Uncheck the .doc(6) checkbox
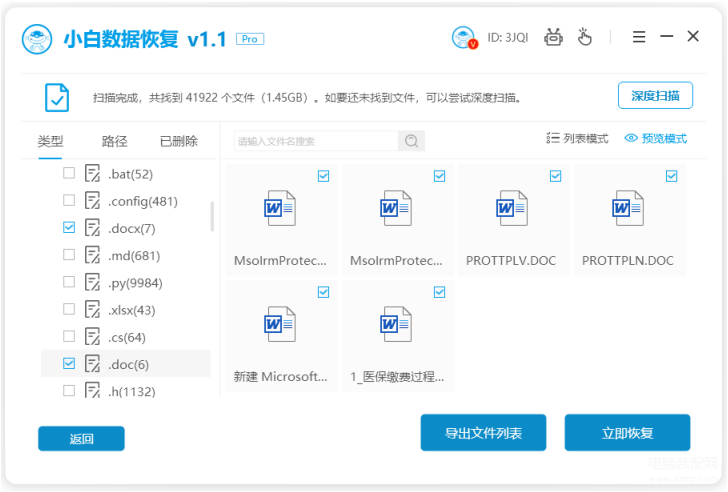Screen dimensions: 728x492 tap(69, 363)
